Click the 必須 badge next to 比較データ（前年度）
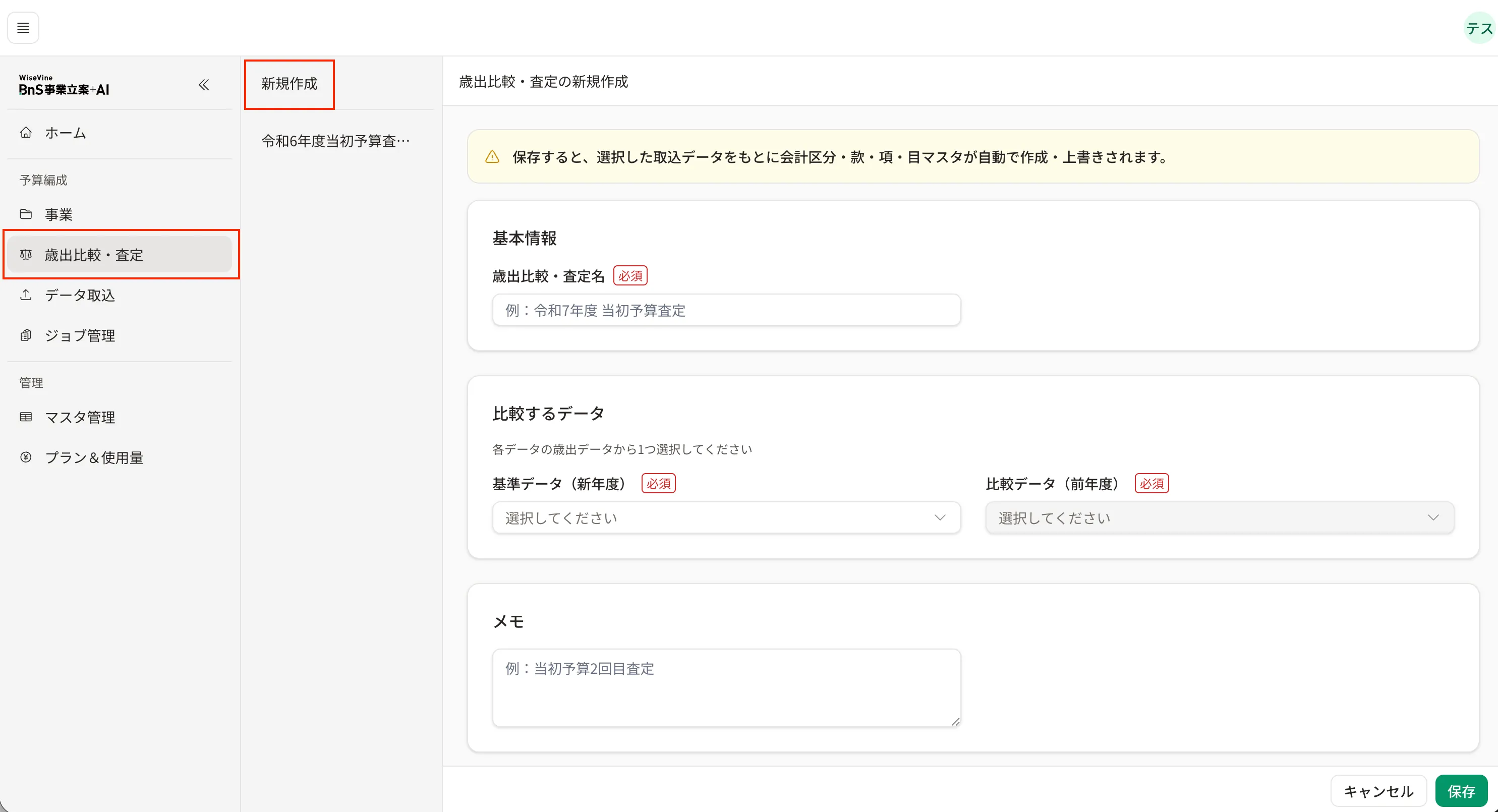The height and width of the screenshot is (812, 1498). (1152, 483)
